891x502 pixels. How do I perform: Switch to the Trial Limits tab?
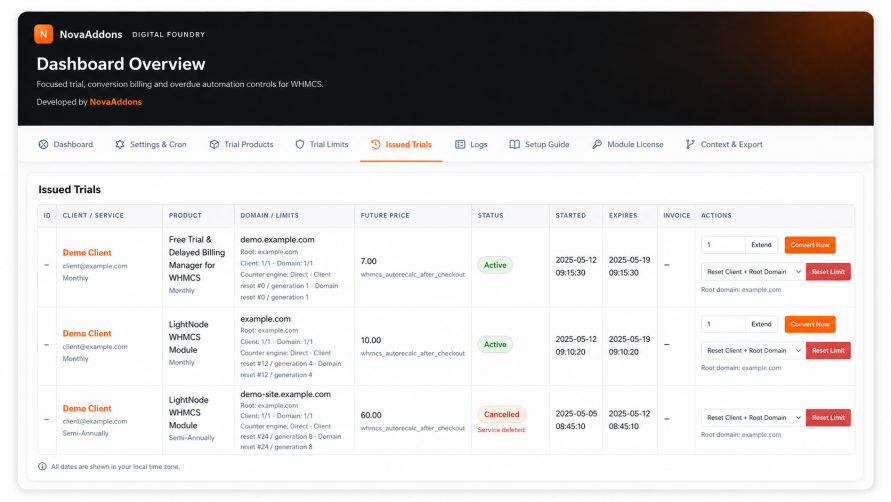[x=322, y=144]
